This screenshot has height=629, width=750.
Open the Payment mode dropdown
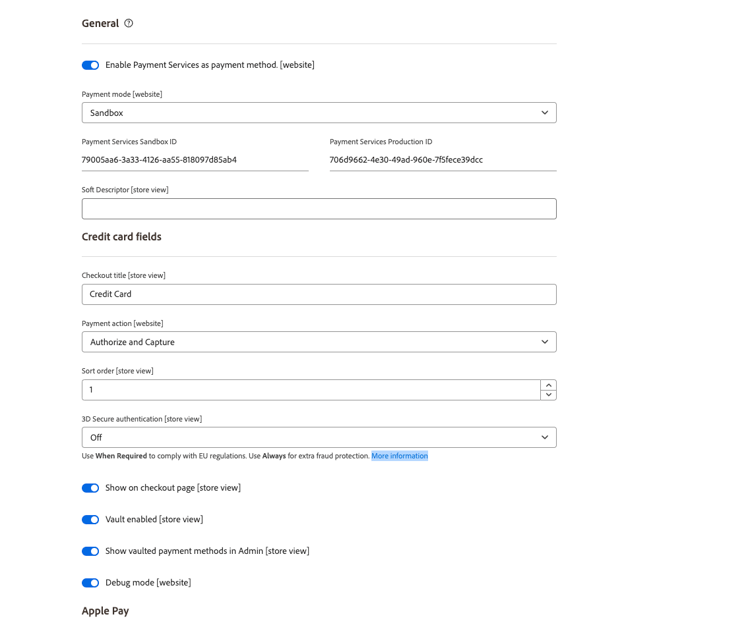click(x=318, y=113)
